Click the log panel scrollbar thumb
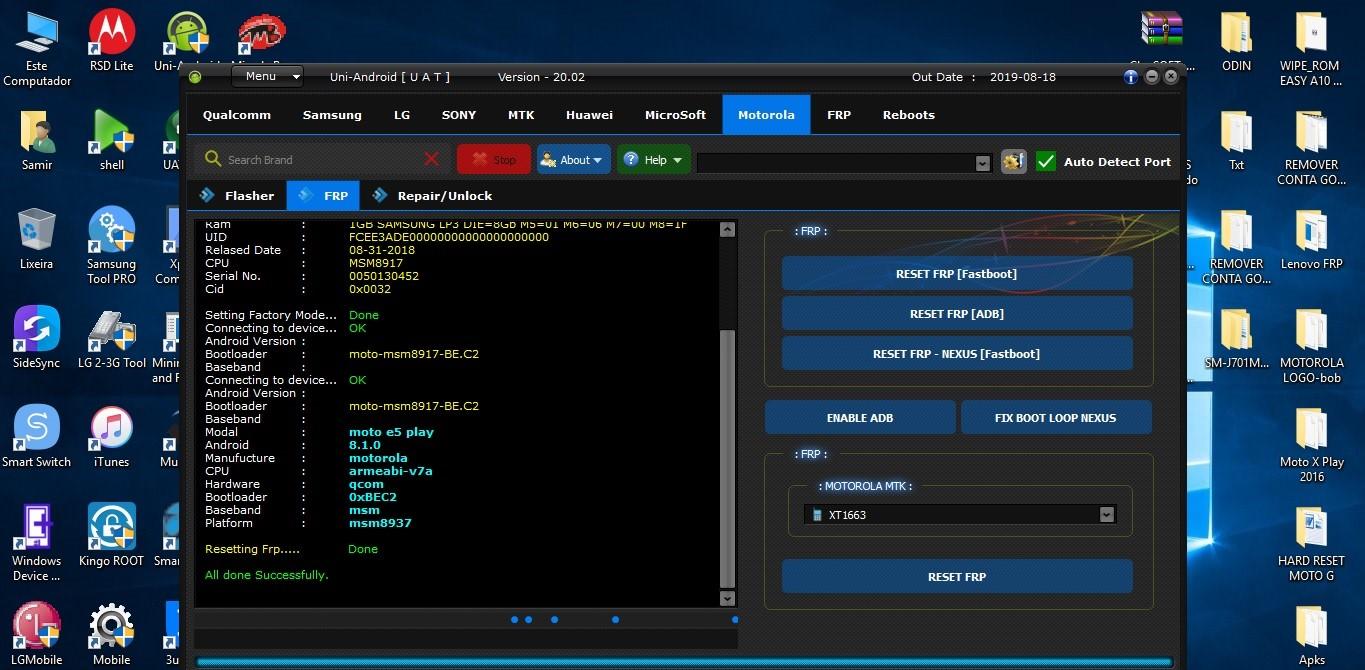Screen dimensions: 1365x670 pos(727,458)
